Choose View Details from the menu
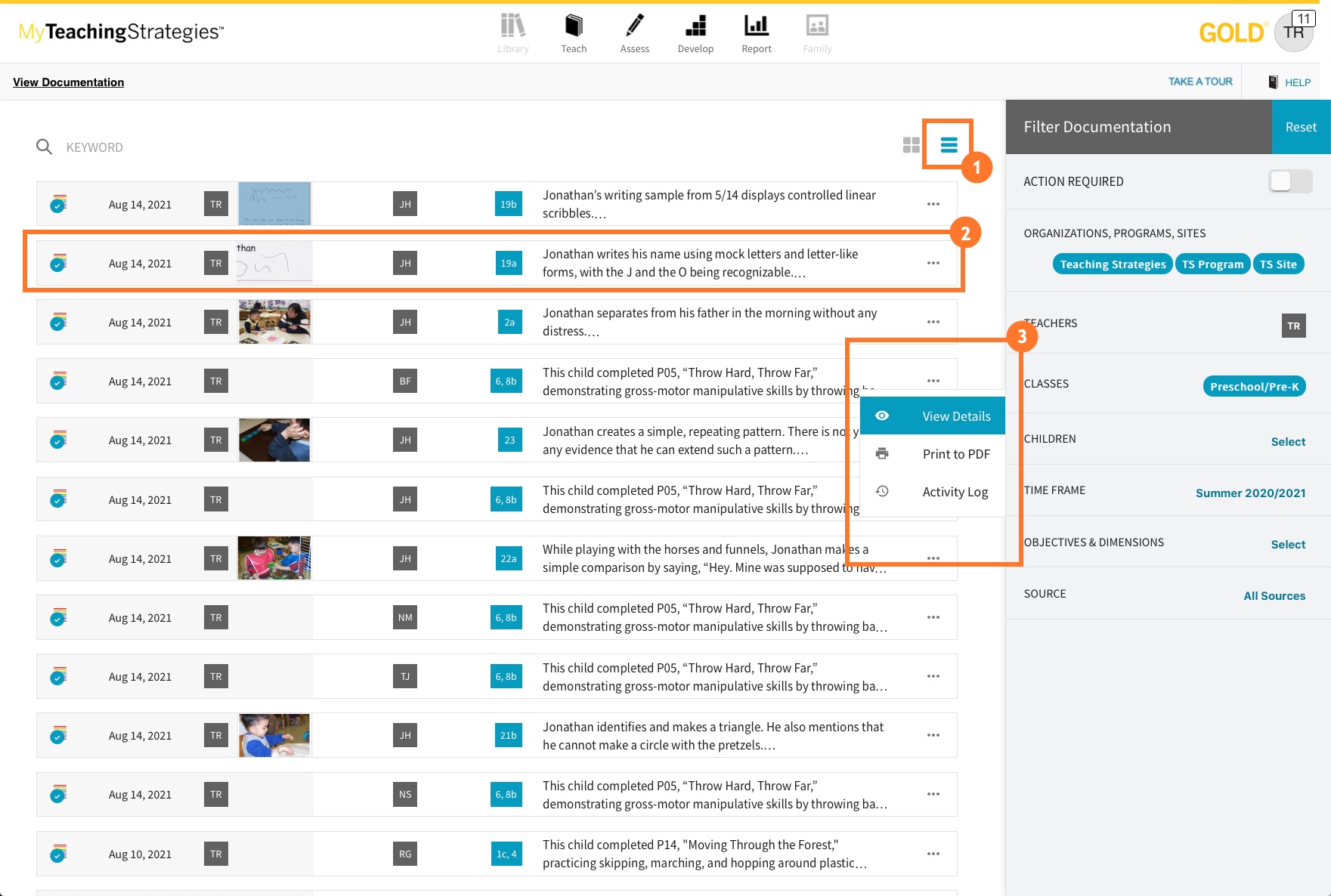 click(955, 416)
